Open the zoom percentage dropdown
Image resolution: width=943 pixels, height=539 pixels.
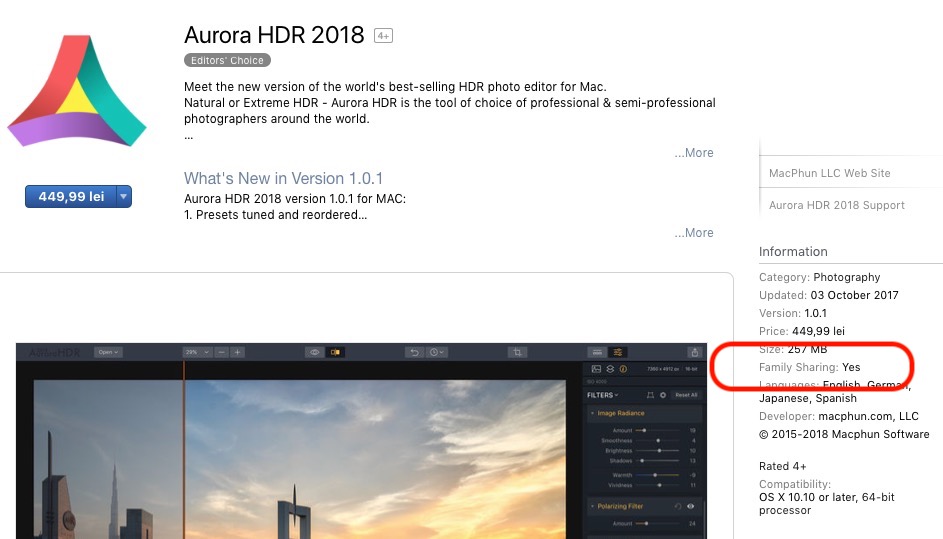pyautogui.click(x=196, y=352)
